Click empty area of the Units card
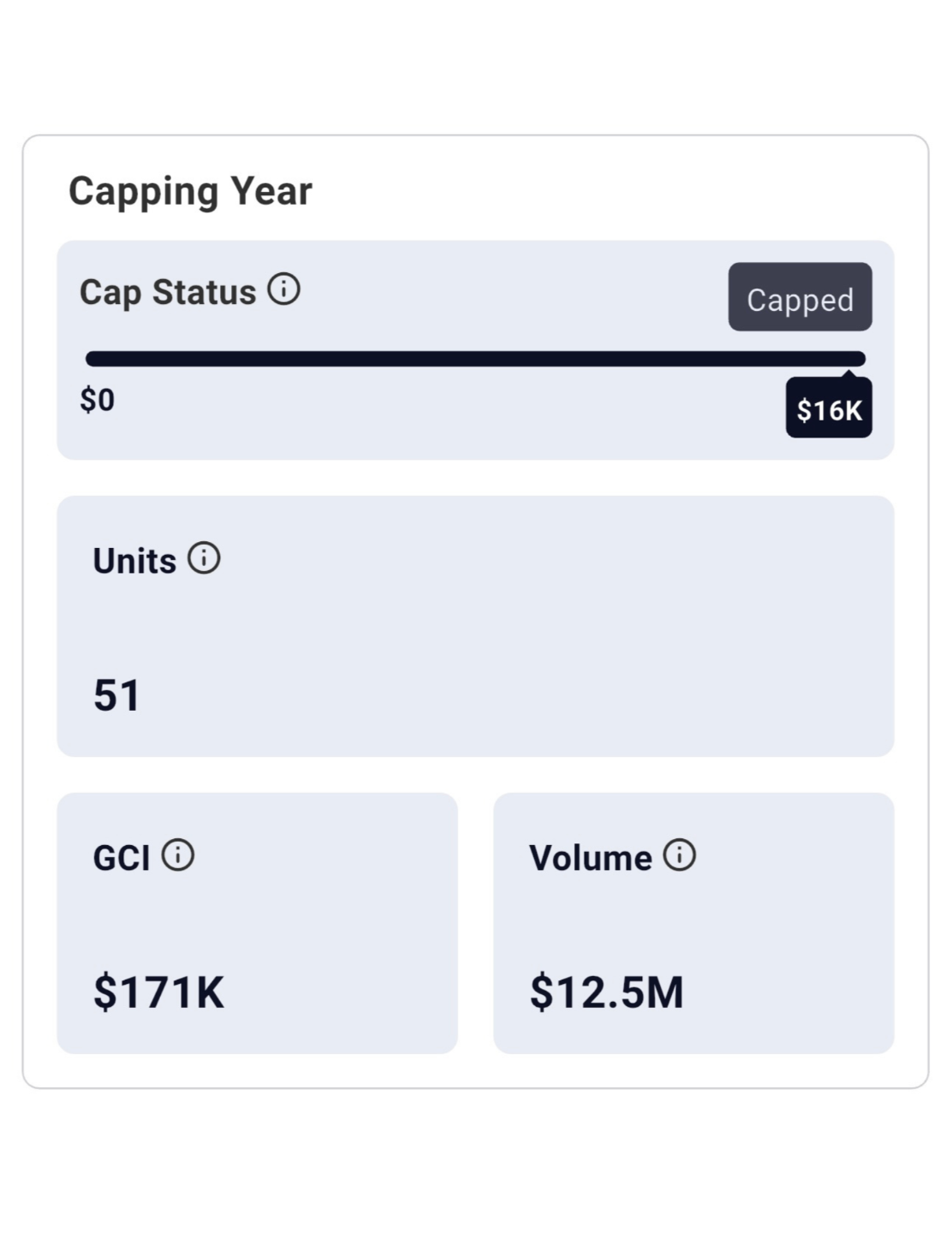Screen dimensions: 952x1233 coord(556,634)
